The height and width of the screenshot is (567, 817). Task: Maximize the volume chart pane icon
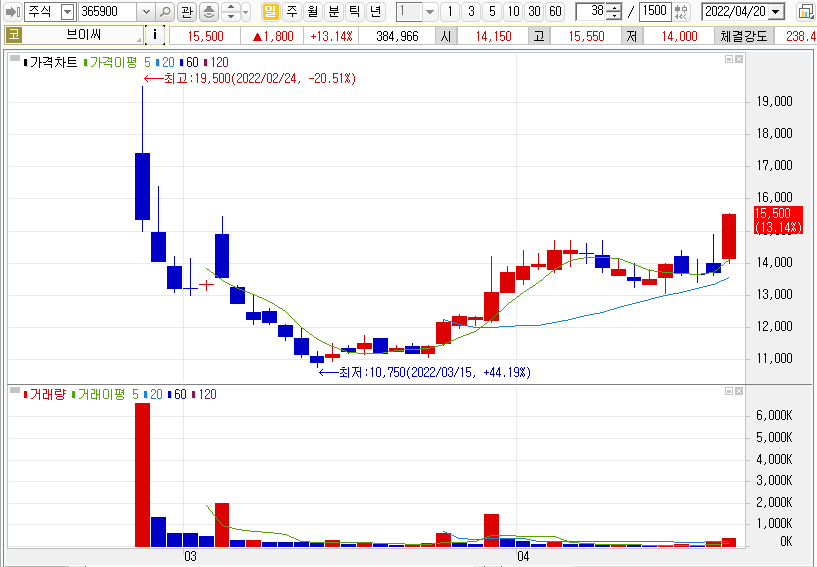[729, 391]
